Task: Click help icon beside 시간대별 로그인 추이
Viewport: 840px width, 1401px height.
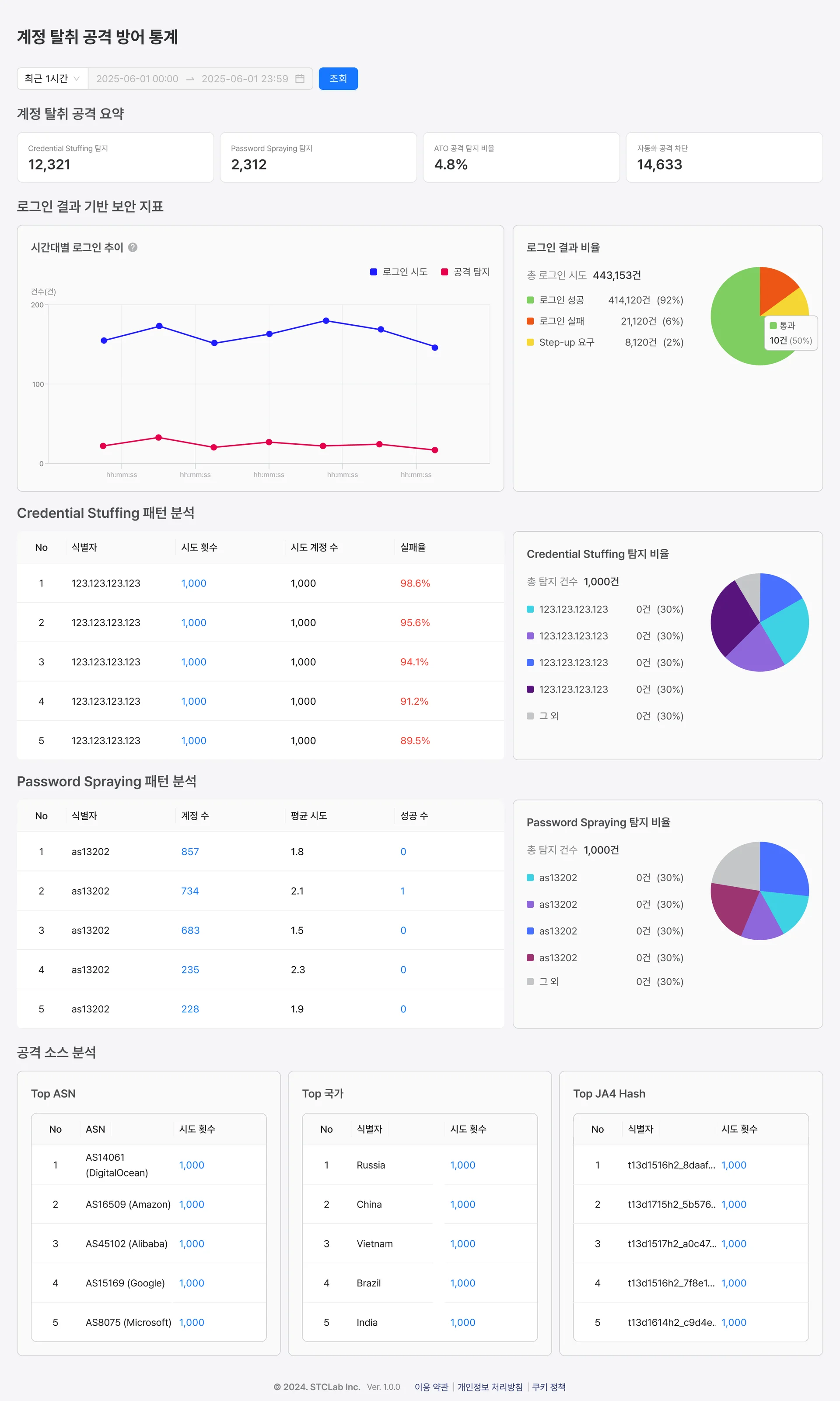Action: (x=133, y=247)
